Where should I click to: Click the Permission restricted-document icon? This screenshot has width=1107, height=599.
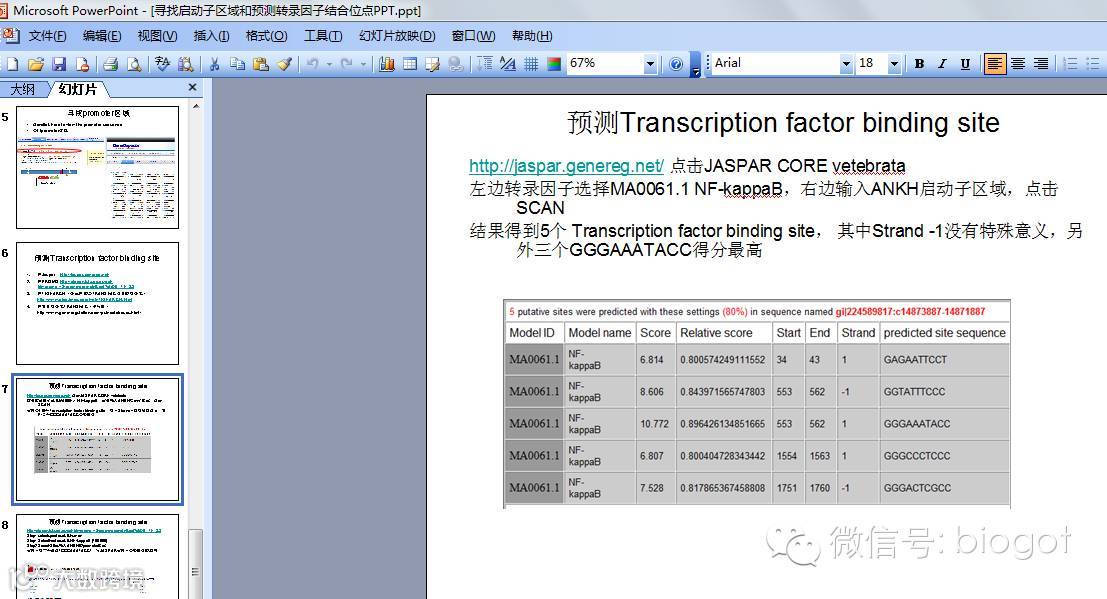pos(83,64)
